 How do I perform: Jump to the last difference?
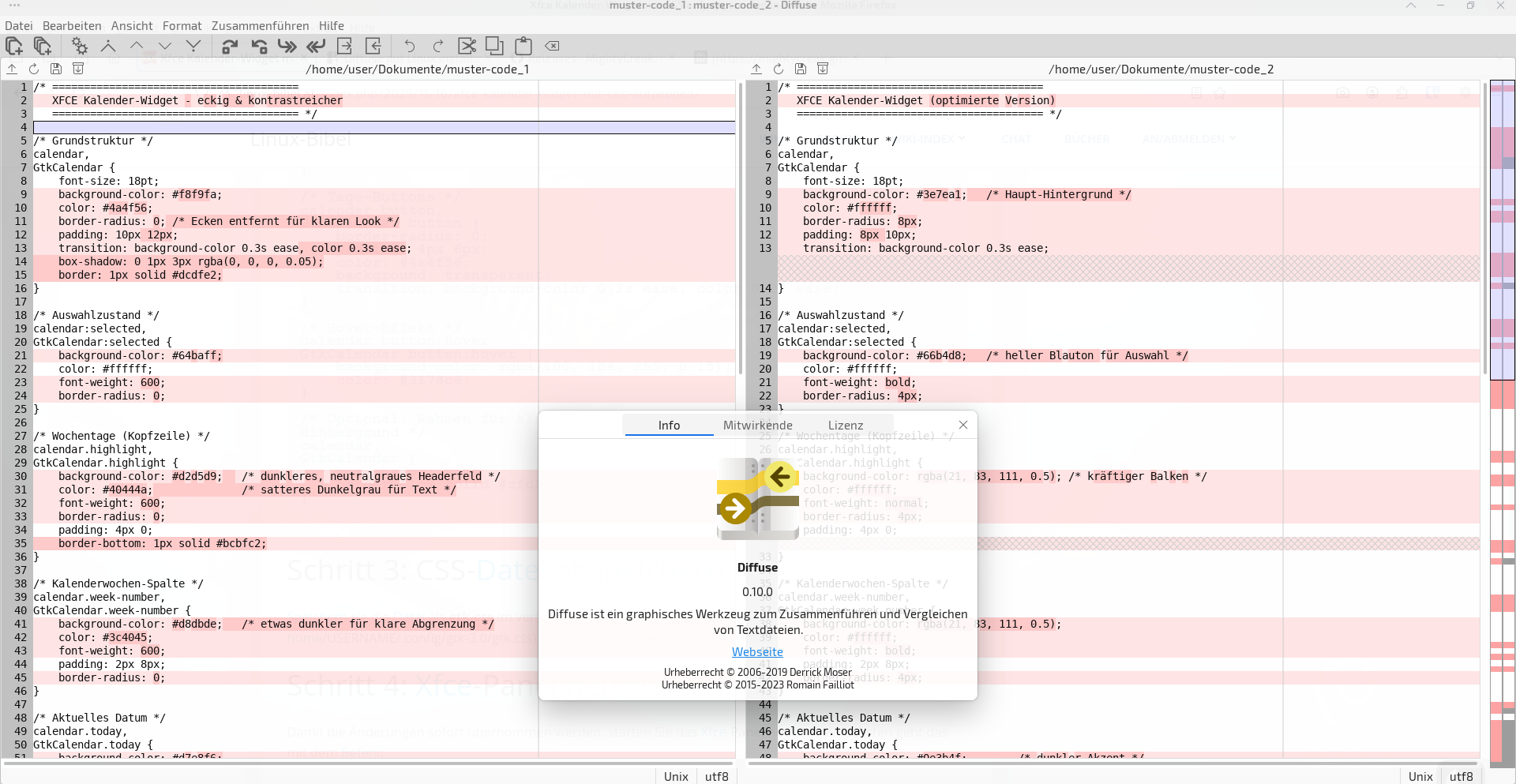(193, 46)
